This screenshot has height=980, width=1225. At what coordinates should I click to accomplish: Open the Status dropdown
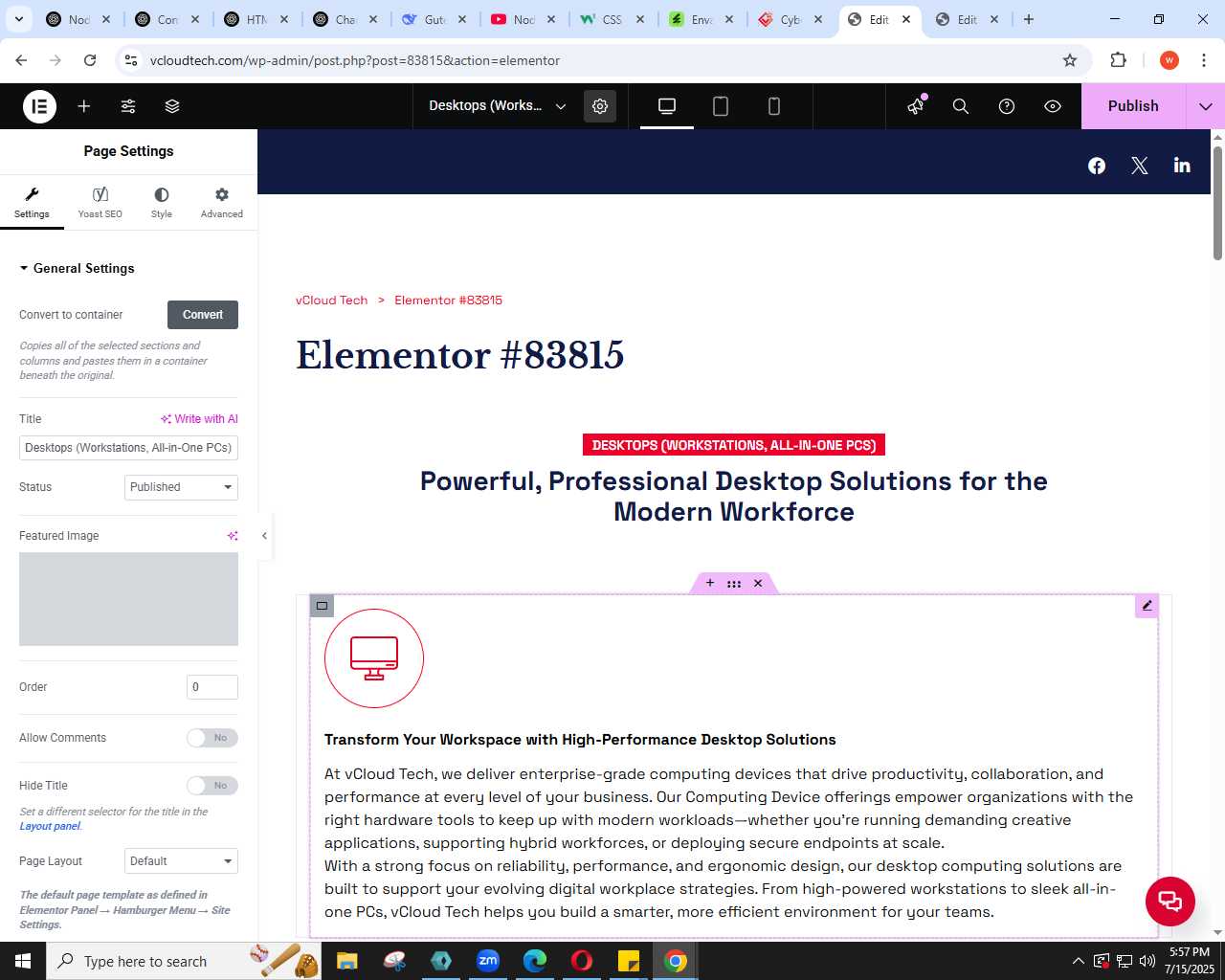(x=181, y=487)
